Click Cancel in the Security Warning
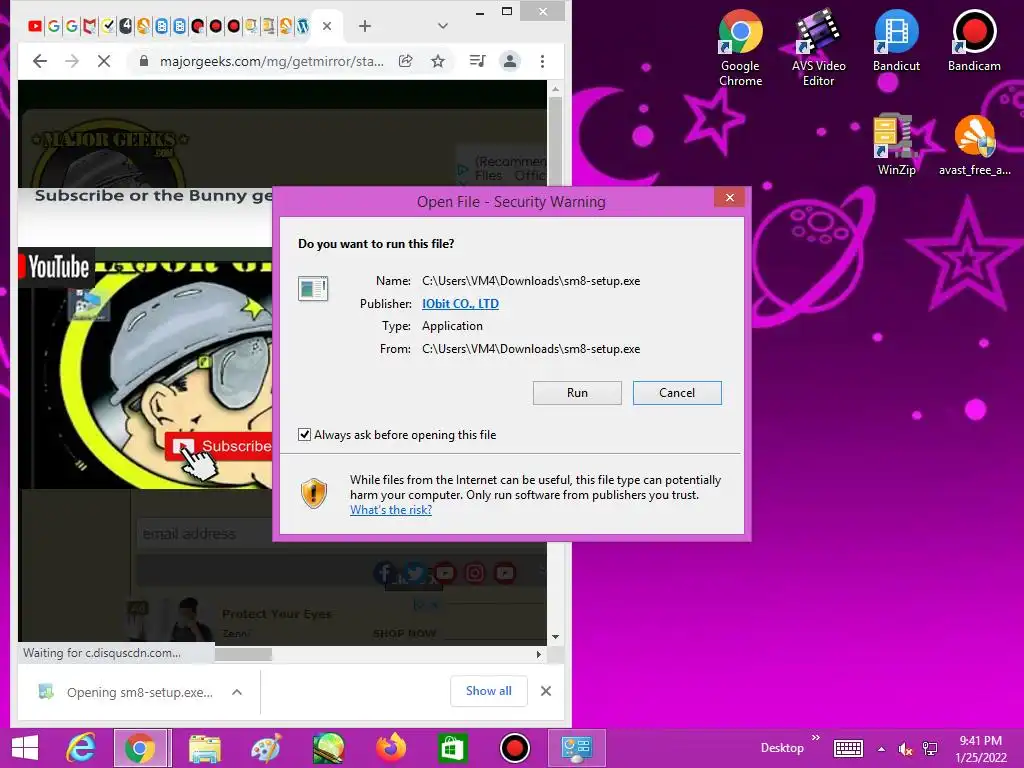The width and height of the screenshot is (1024, 768). coord(677,393)
